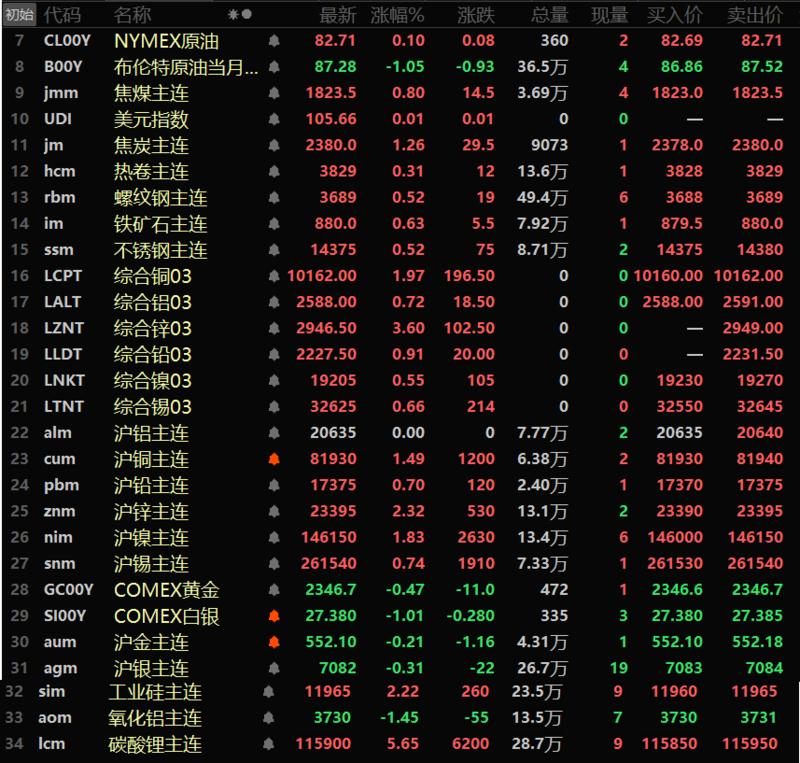This screenshot has height=763, width=800.
Task: Disable the orange alert bell for 沪铜主连
Action: pyautogui.click(x=274, y=459)
